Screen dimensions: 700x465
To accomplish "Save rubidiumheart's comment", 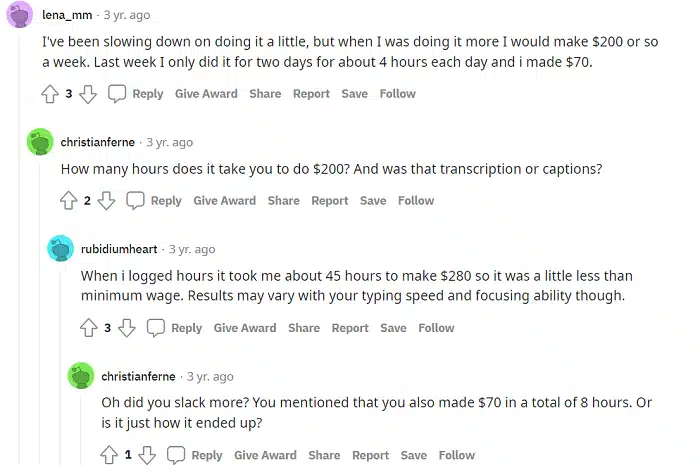I will [x=393, y=328].
